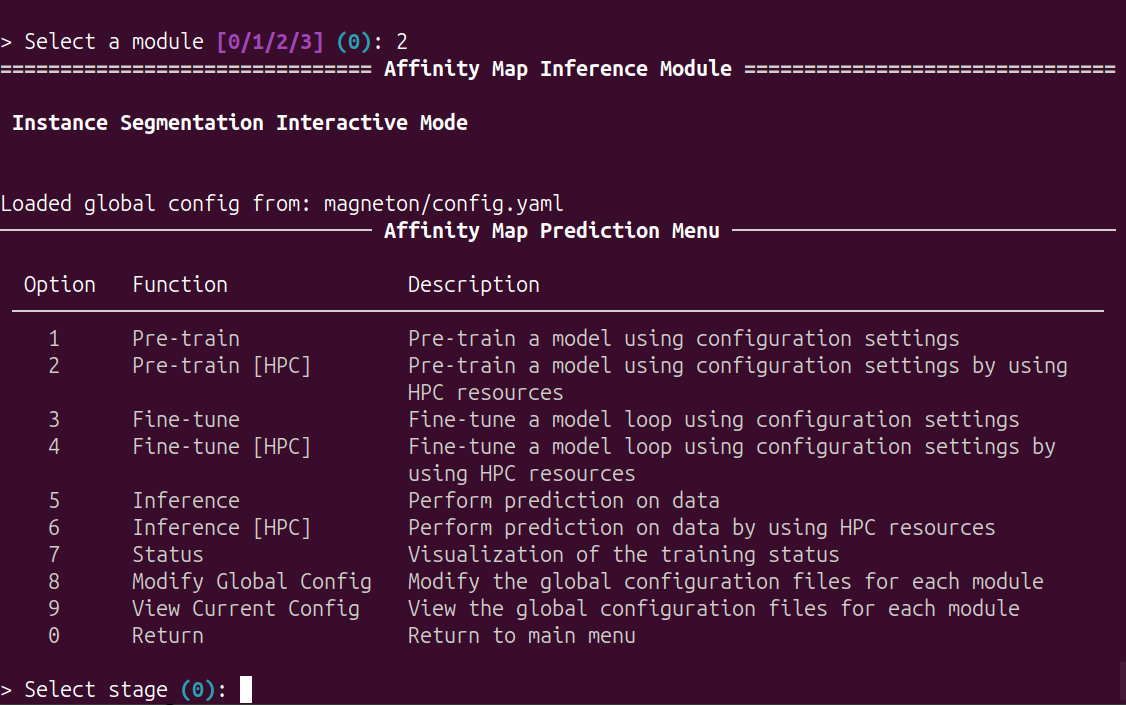
Task: Click the option number 5 in the menu
Action: click(x=54, y=501)
